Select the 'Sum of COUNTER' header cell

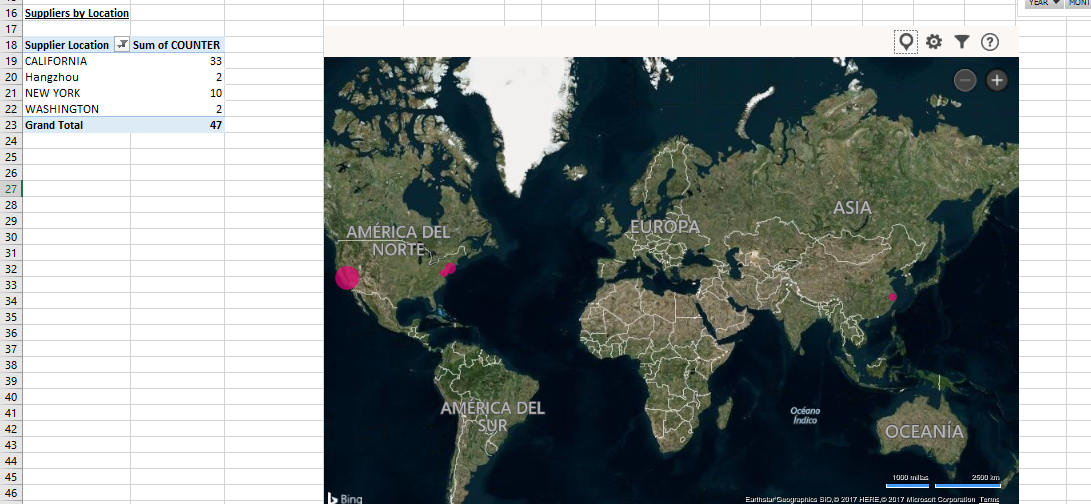pyautogui.click(x=177, y=45)
